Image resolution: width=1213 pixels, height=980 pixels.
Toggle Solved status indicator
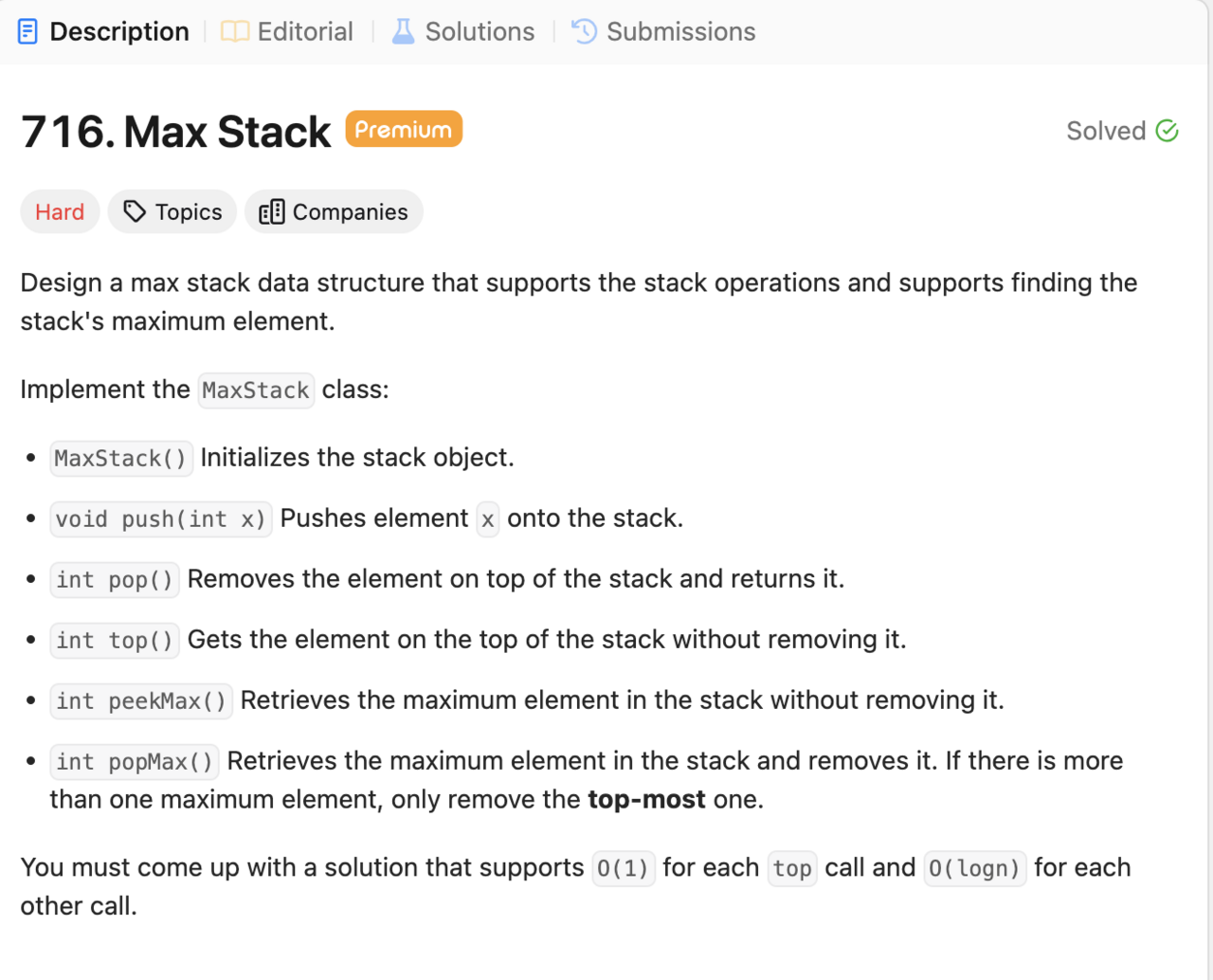tap(1122, 130)
